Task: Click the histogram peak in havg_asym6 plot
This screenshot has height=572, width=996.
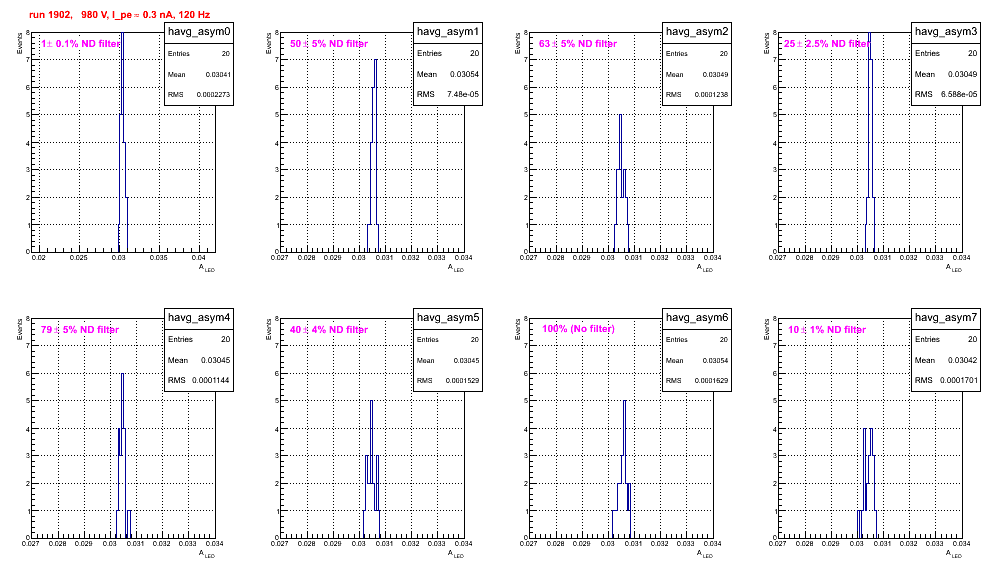Action: pyautogui.click(x=625, y=402)
